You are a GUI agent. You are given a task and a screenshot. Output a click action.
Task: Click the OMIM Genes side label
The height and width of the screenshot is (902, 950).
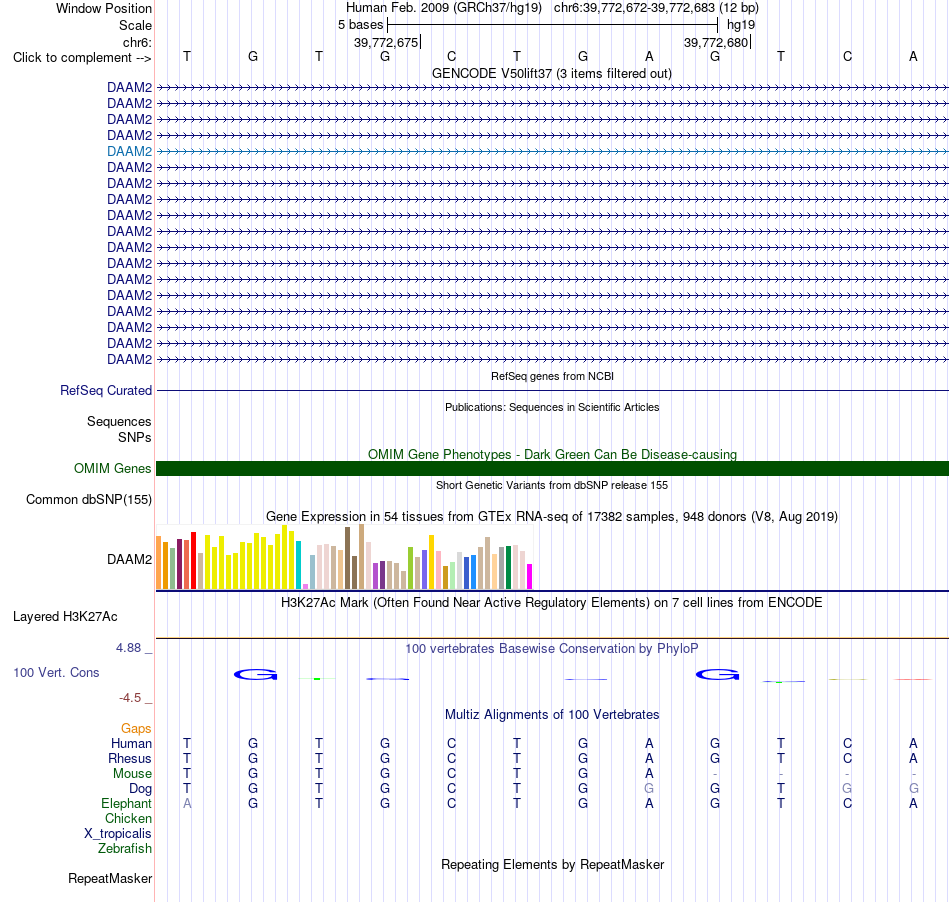pos(112,468)
